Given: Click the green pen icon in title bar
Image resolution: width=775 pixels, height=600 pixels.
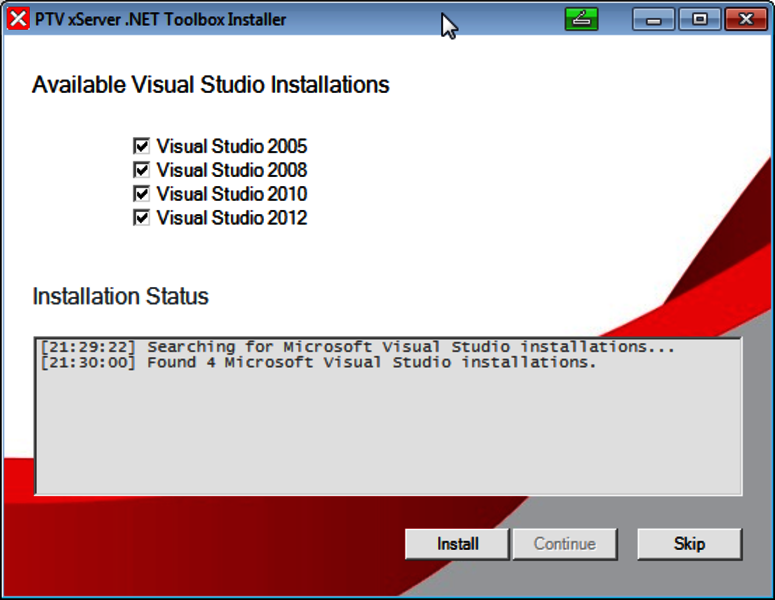Looking at the screenshot, I should click(x=581, y=19).
